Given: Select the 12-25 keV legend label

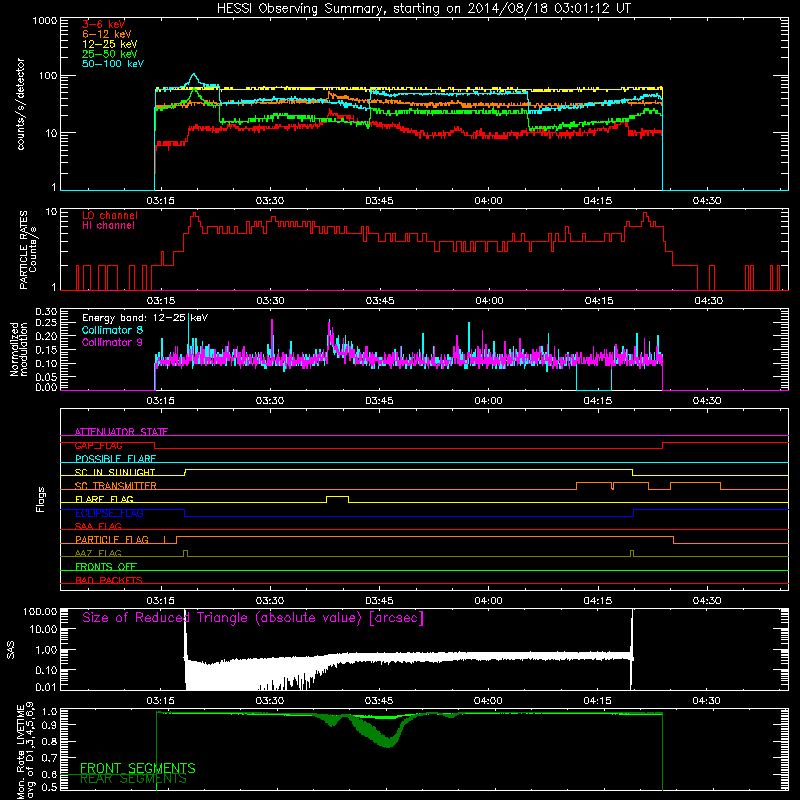Looking at the screenshot, I should (x=110, y=44).
